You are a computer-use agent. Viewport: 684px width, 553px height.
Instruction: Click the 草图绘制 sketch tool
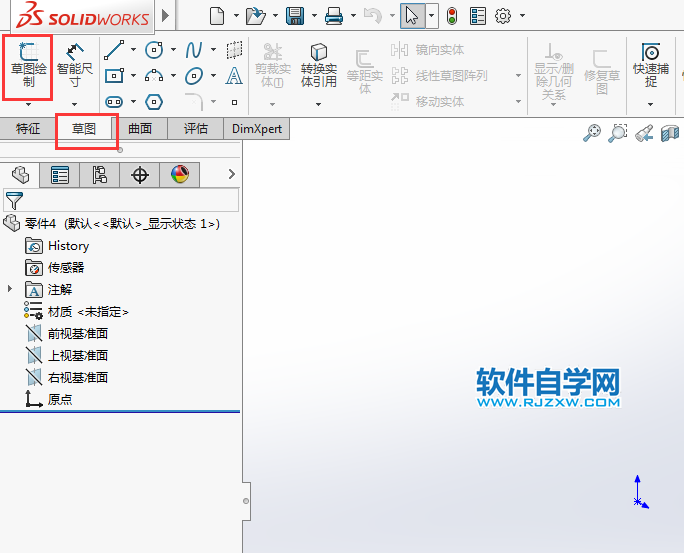[28, 64]
